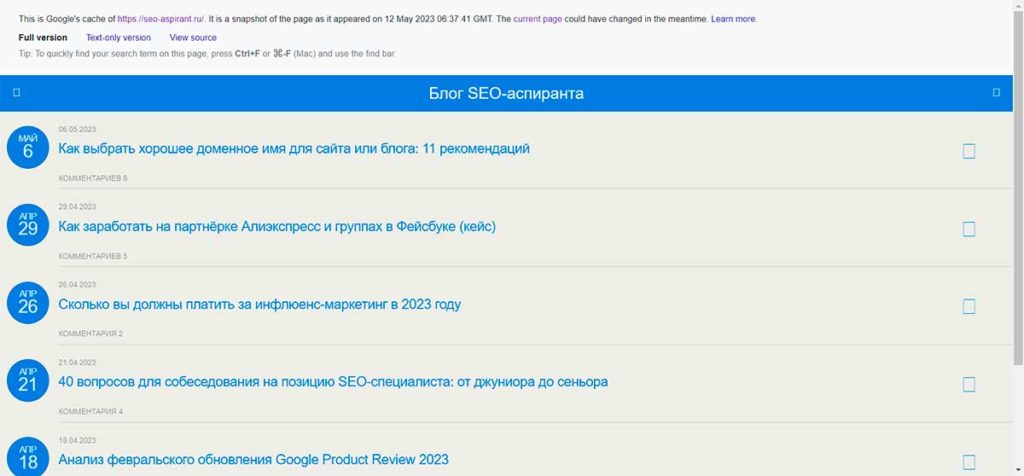This screenshot has width=1024, height=476.
Task: Click square icon beside Google Product Review article
Action: pyautogui.click(x=969, y=462)
